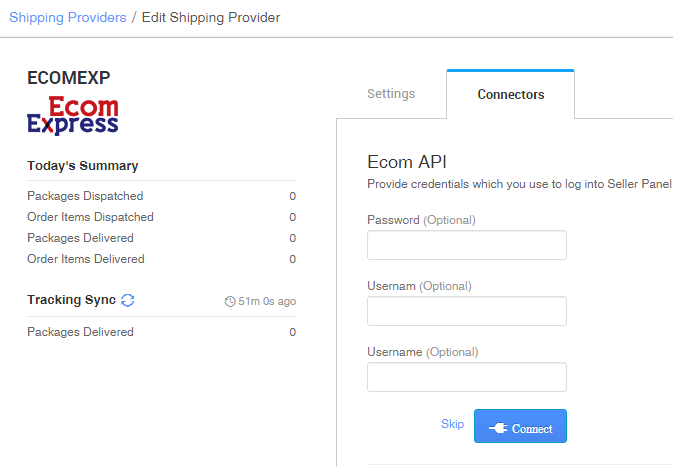The height and width of the screenshot is (467, 673).
Task: Click the plug icon on Connect button
Action: pos(497,428)
